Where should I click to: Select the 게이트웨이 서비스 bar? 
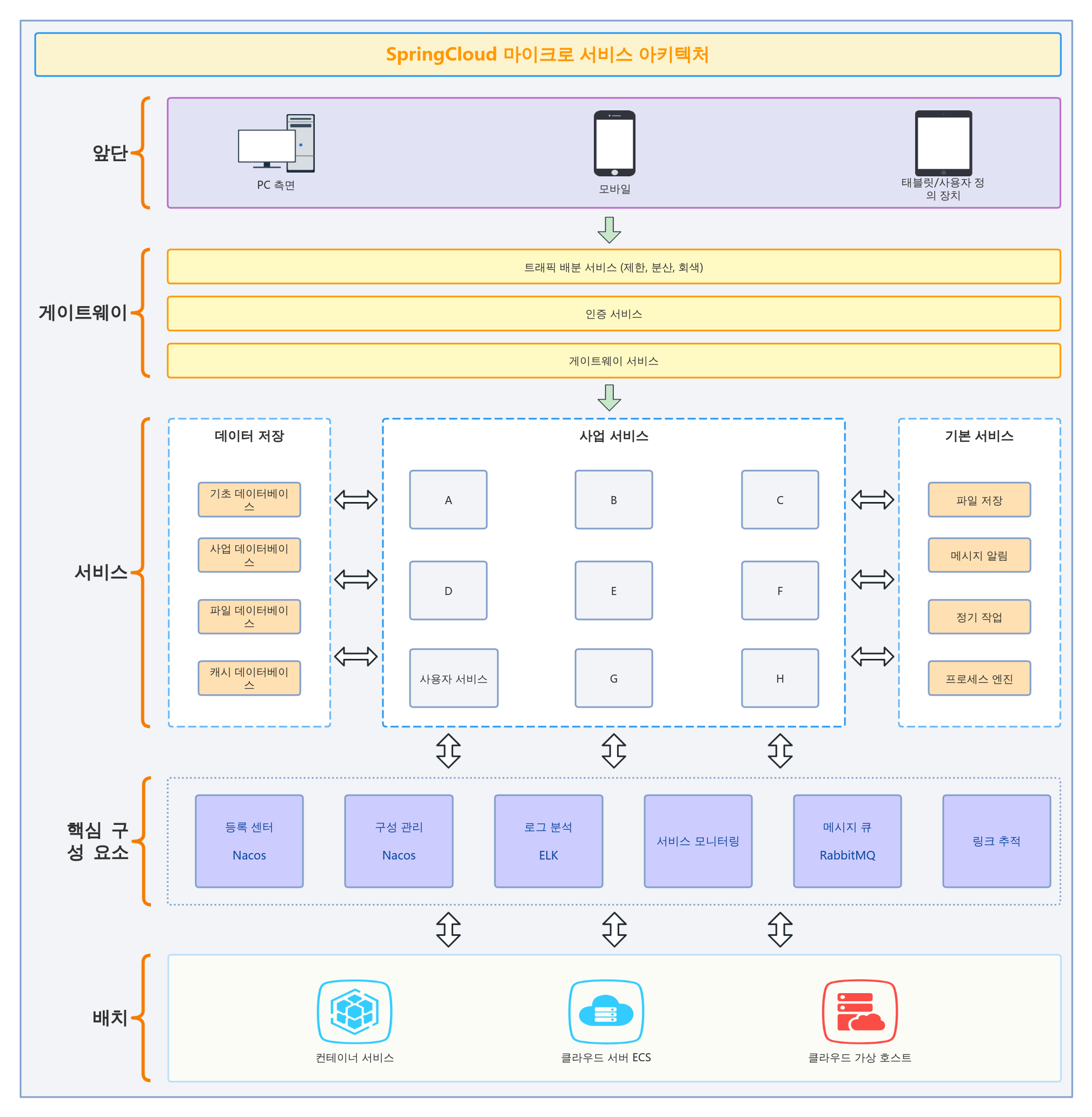pyautogui.click(x=614, y=361)
